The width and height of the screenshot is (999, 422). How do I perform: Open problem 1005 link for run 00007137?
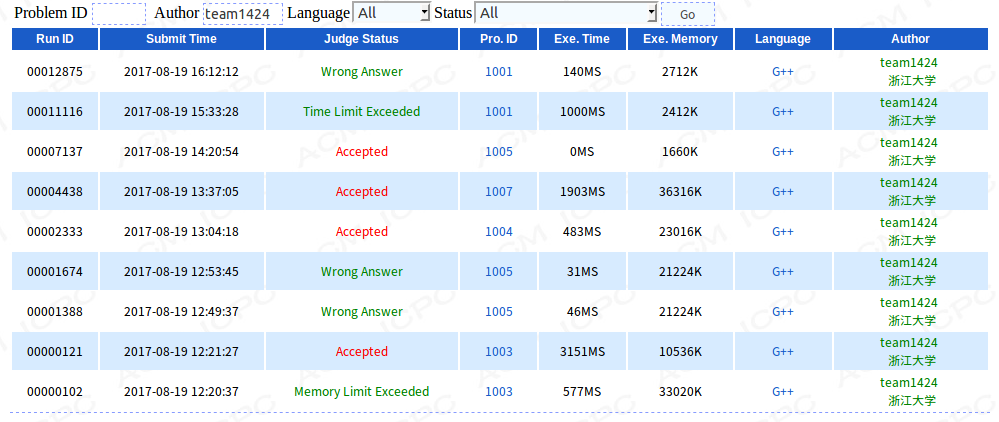tap(499, 152)
